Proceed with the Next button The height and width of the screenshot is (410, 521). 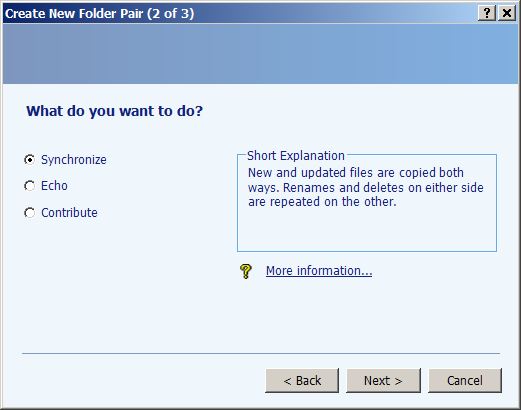383,380
